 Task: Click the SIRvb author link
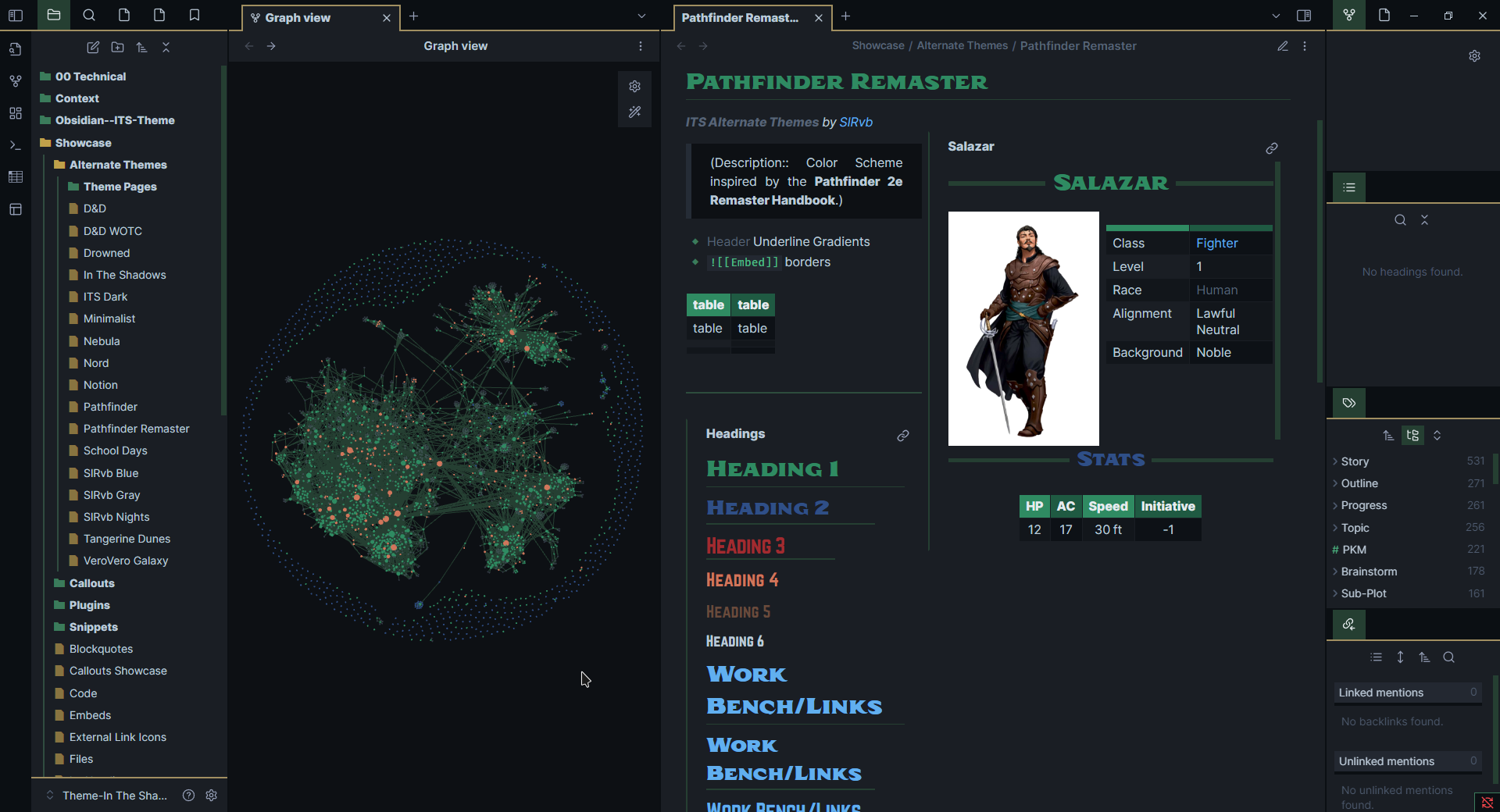click(855, 122)
